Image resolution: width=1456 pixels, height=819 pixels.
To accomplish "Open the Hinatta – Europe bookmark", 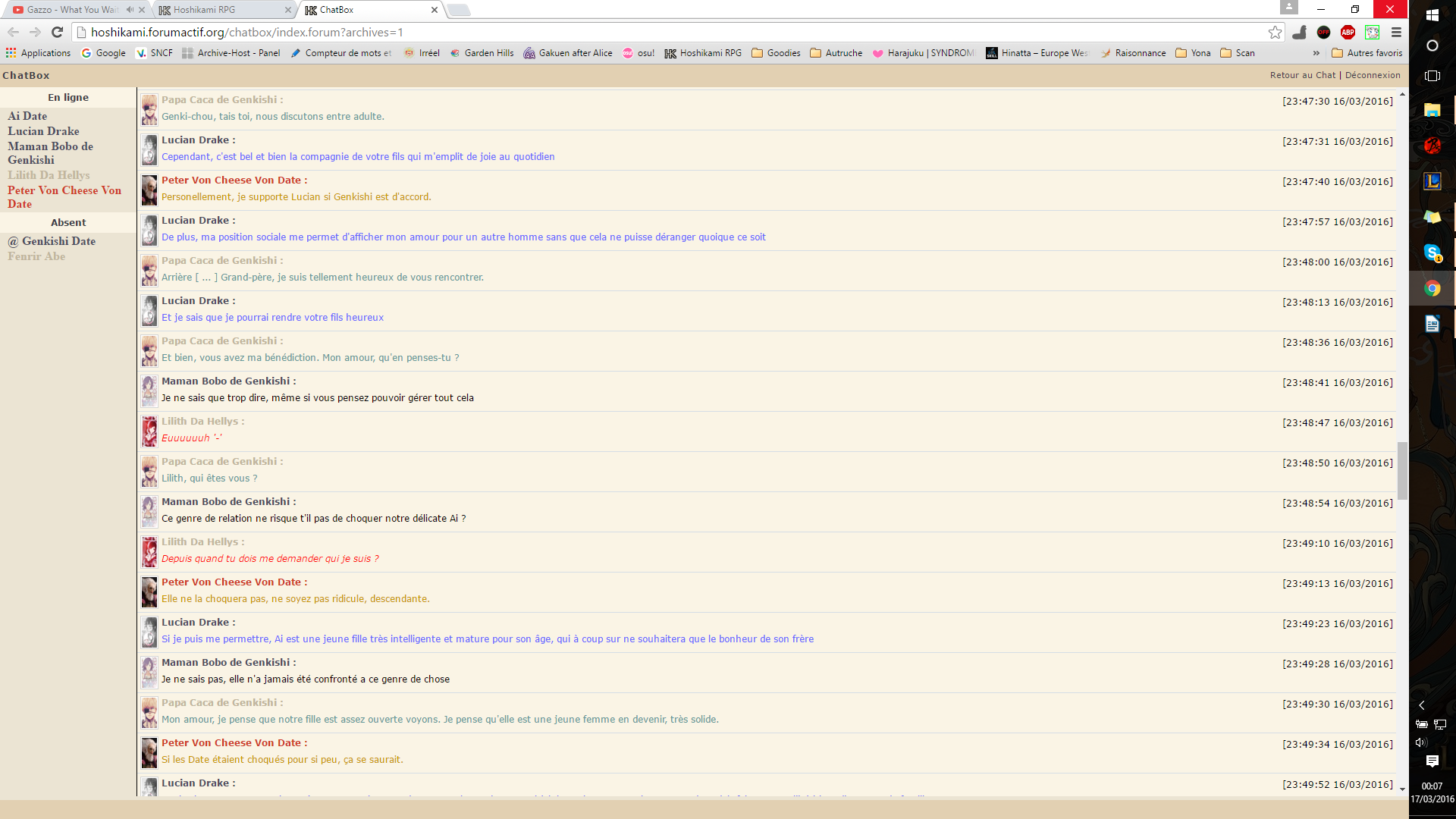I will [x=1037, y=53].
